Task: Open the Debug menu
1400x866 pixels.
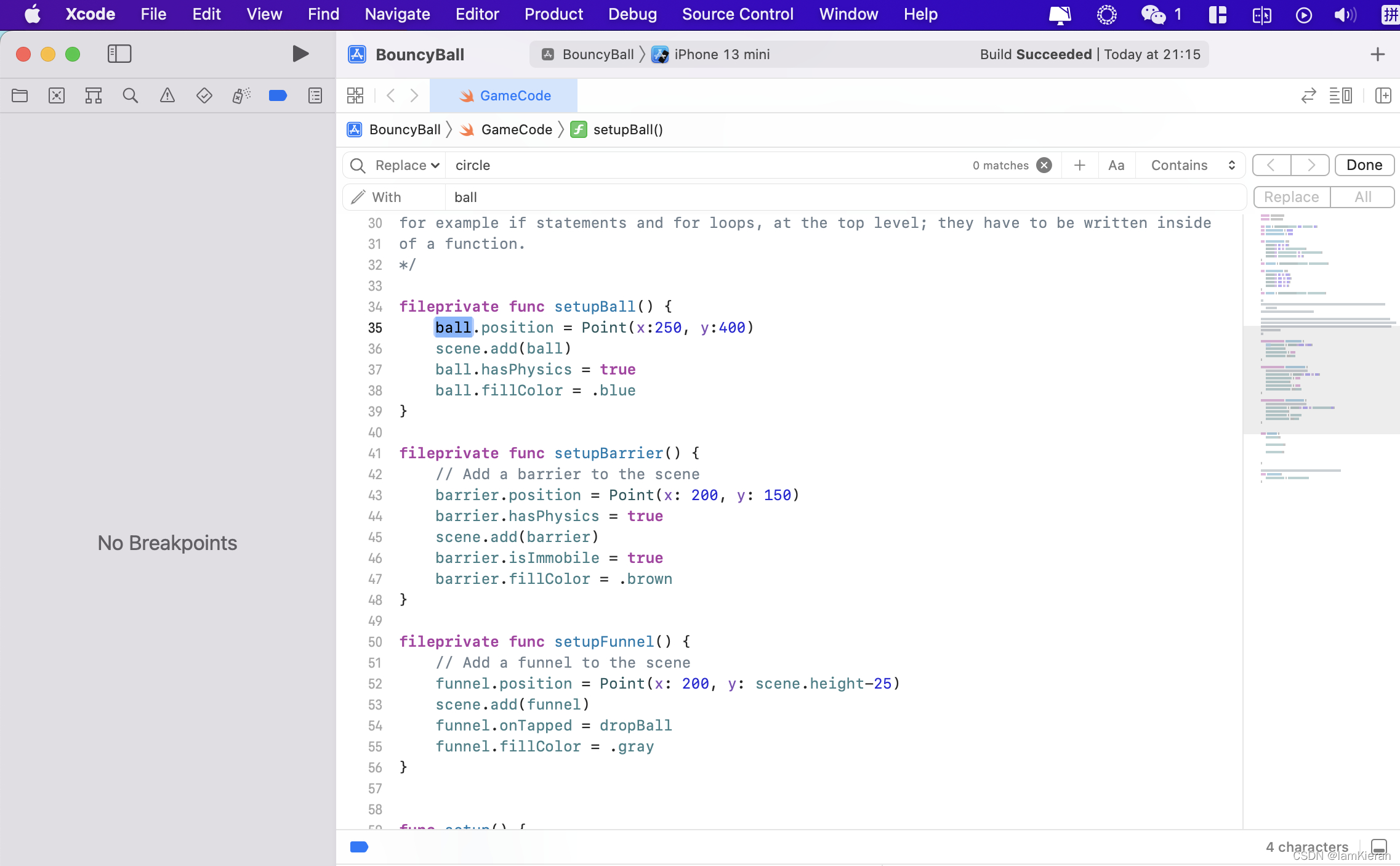Action: pos(631,14)
